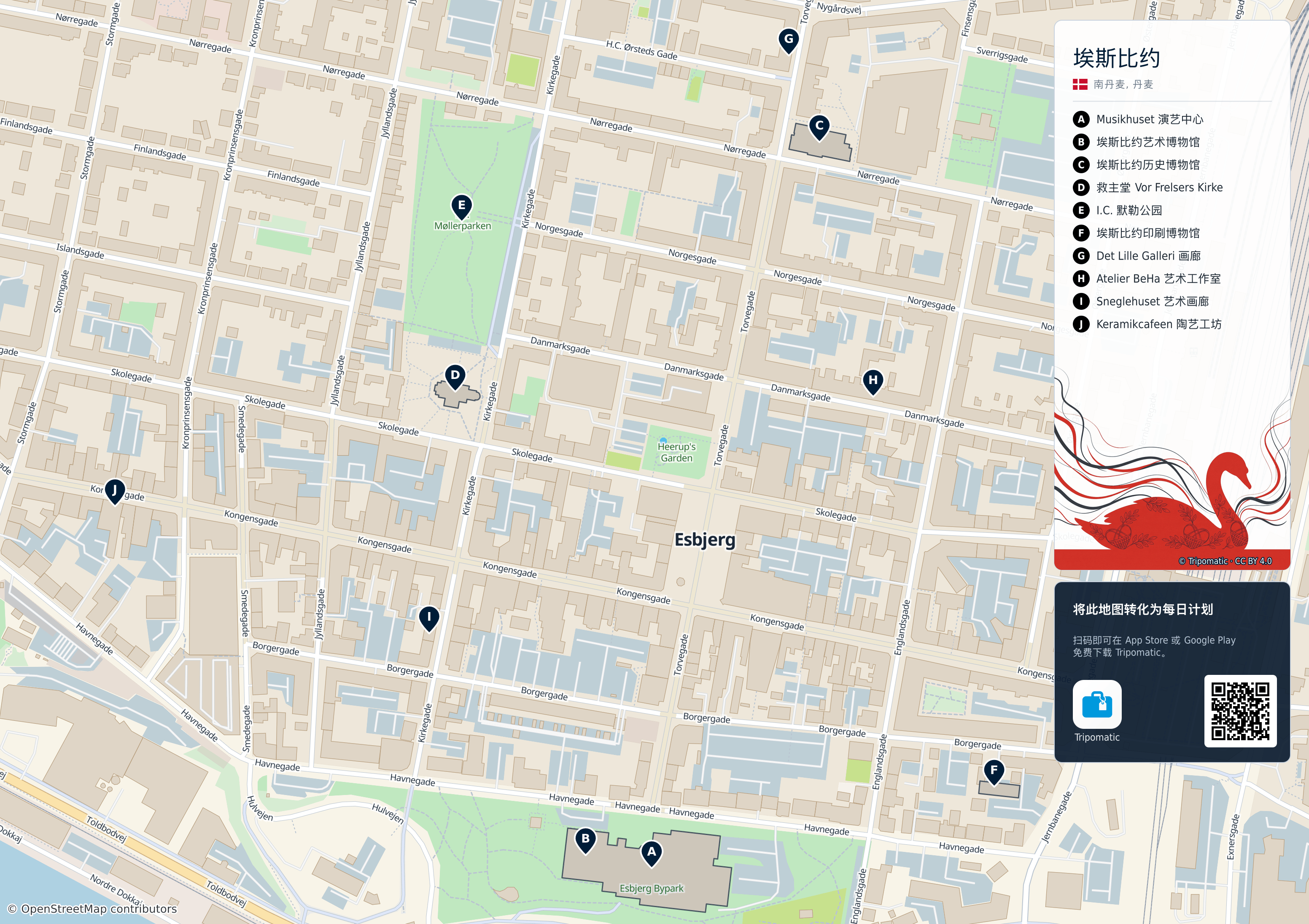The height and width of the screenshot is (924, 1309).
Task: Click the Esbjerg city label on map
Action: click(705, 540)
